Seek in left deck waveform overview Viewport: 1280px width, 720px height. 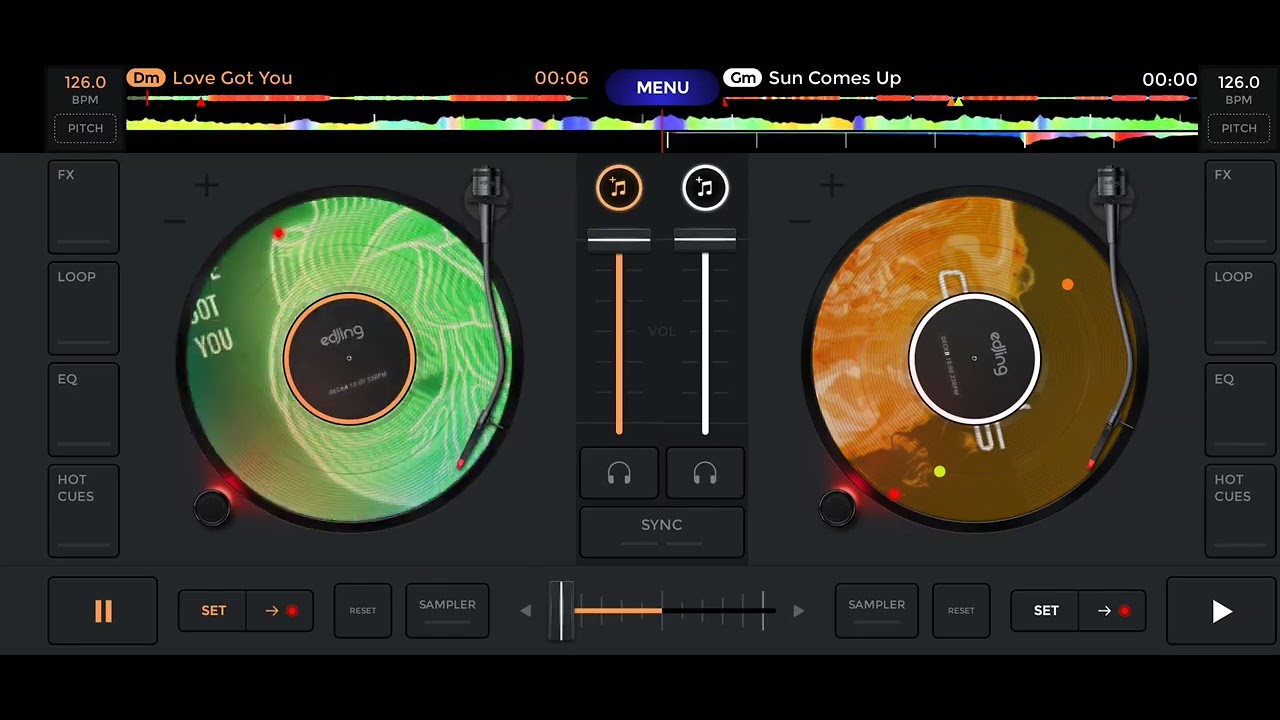click(357, 99)
